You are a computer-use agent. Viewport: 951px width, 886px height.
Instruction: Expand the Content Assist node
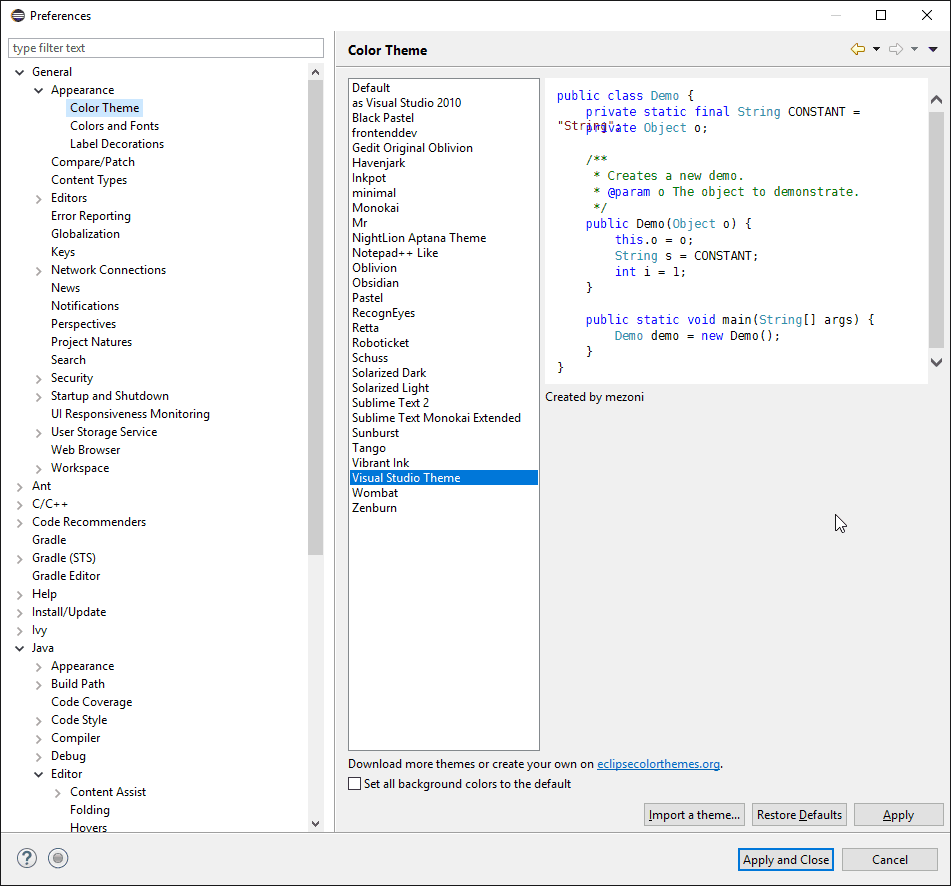(x=58, y=793)
